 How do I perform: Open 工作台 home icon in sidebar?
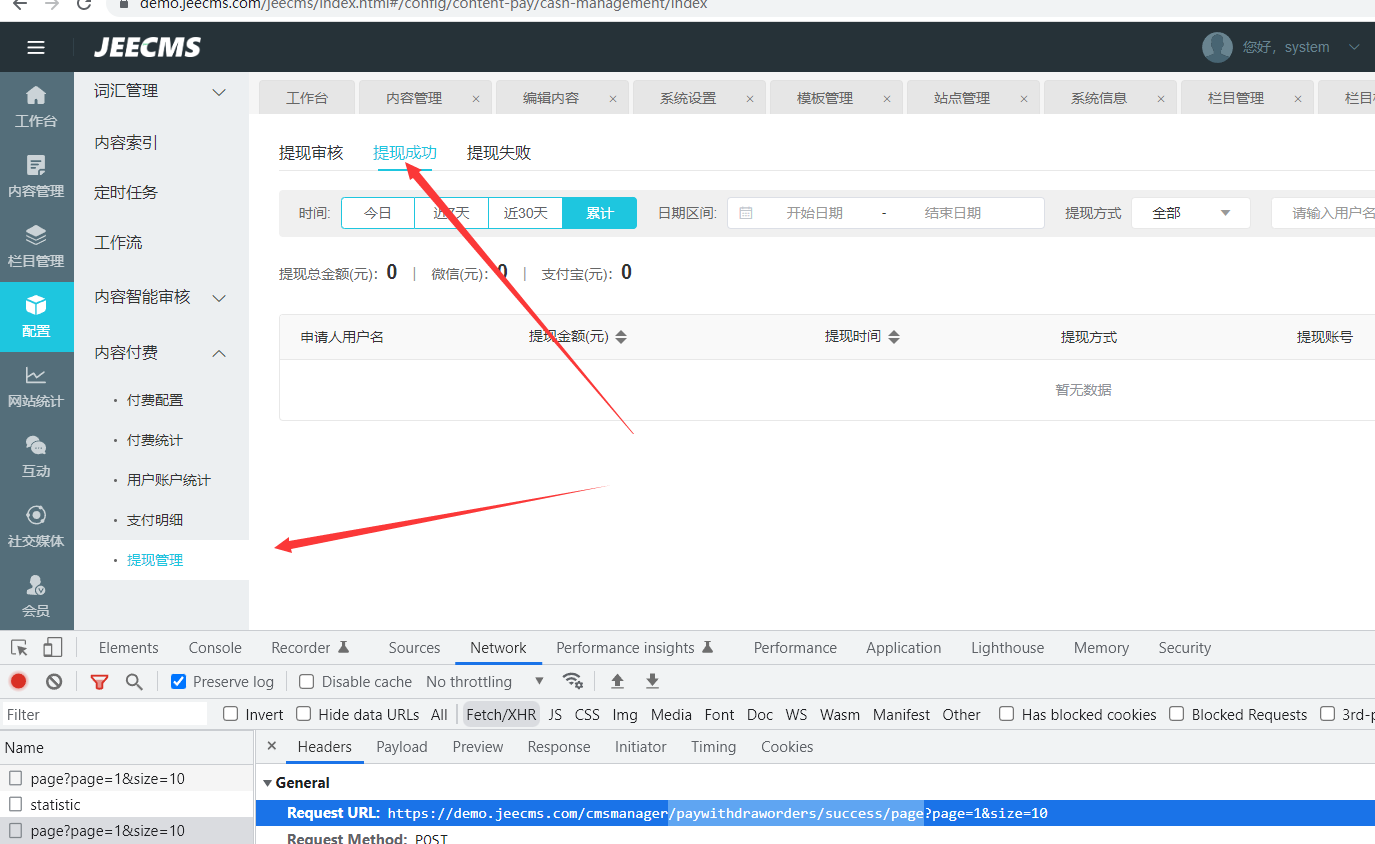36,106
